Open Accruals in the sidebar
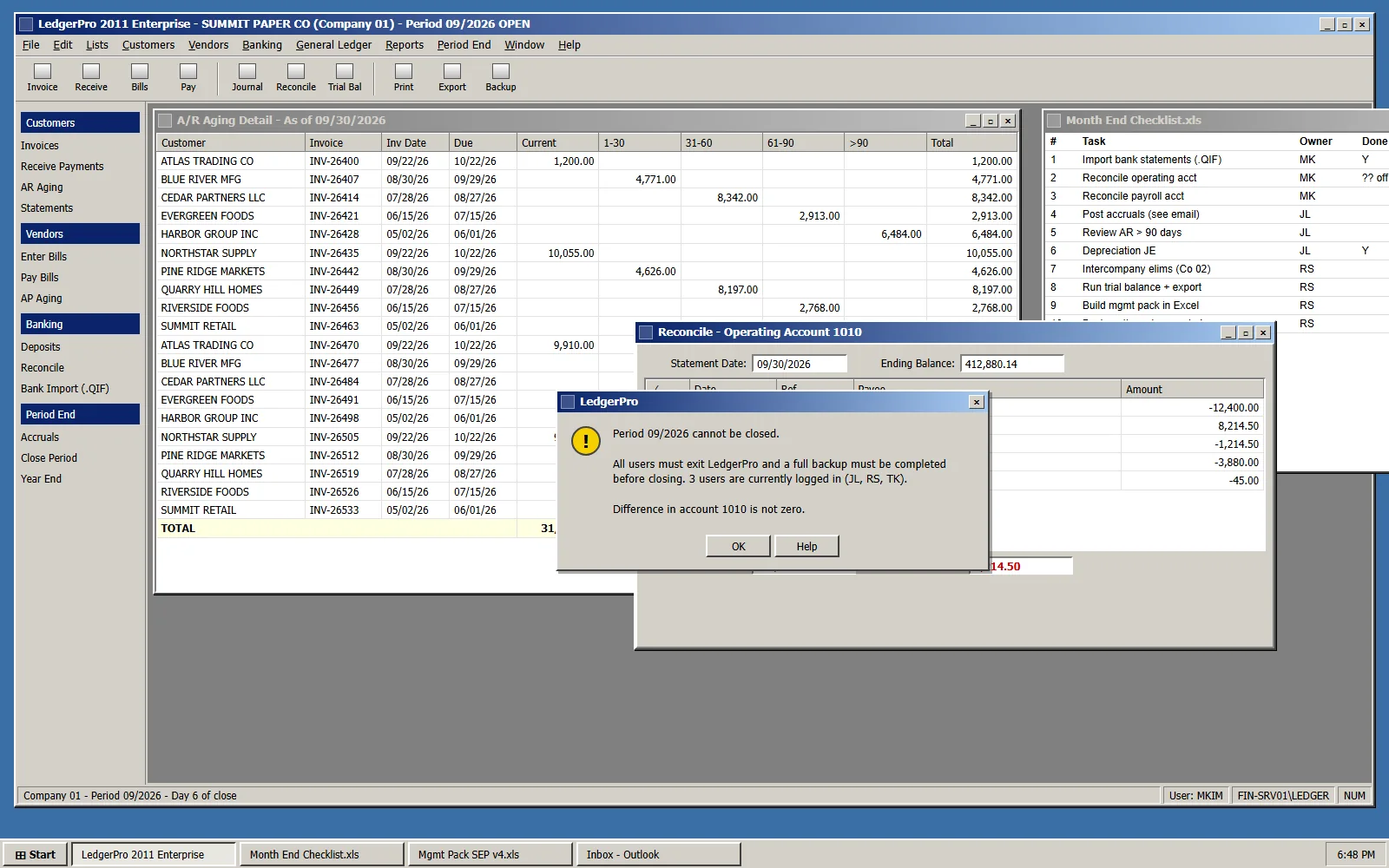The image size is (1389, 868). [40, 437]
